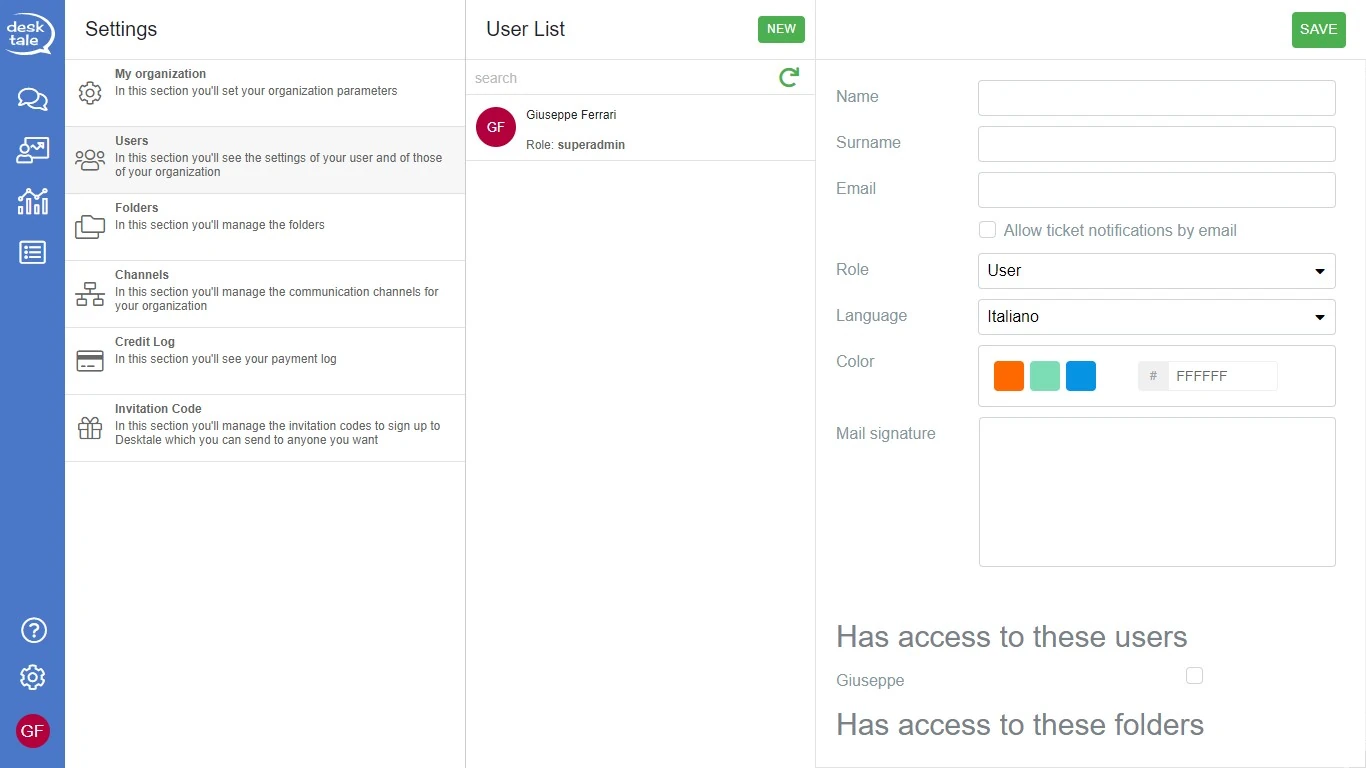The image size is (1366, 768).
Task: Enable ticket notifications by email checkbox
Action: [987, 230]
